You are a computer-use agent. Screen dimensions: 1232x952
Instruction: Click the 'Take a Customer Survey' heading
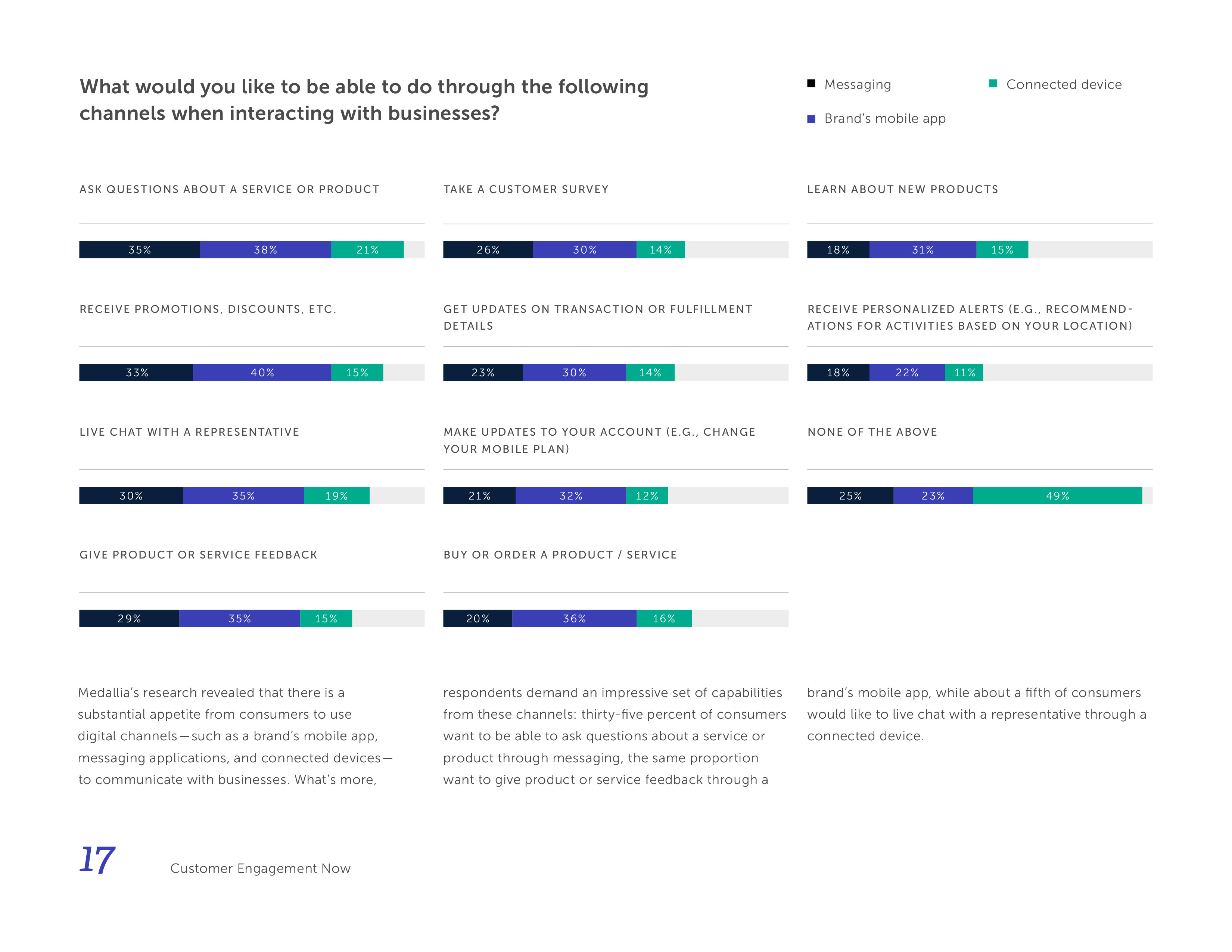[526, 190]
